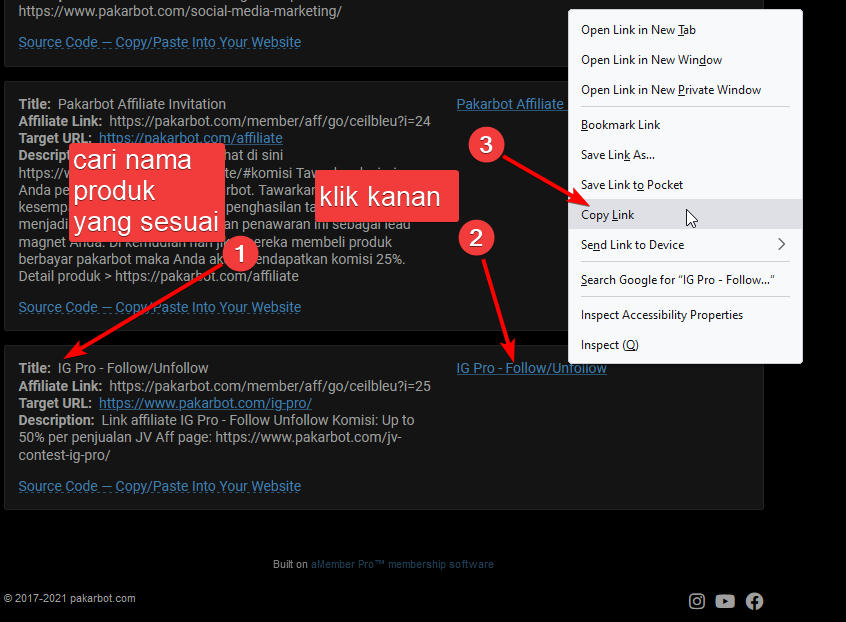Open the Facebook icon in footer
The image size is (846, 622).
(x=754, y=601)
